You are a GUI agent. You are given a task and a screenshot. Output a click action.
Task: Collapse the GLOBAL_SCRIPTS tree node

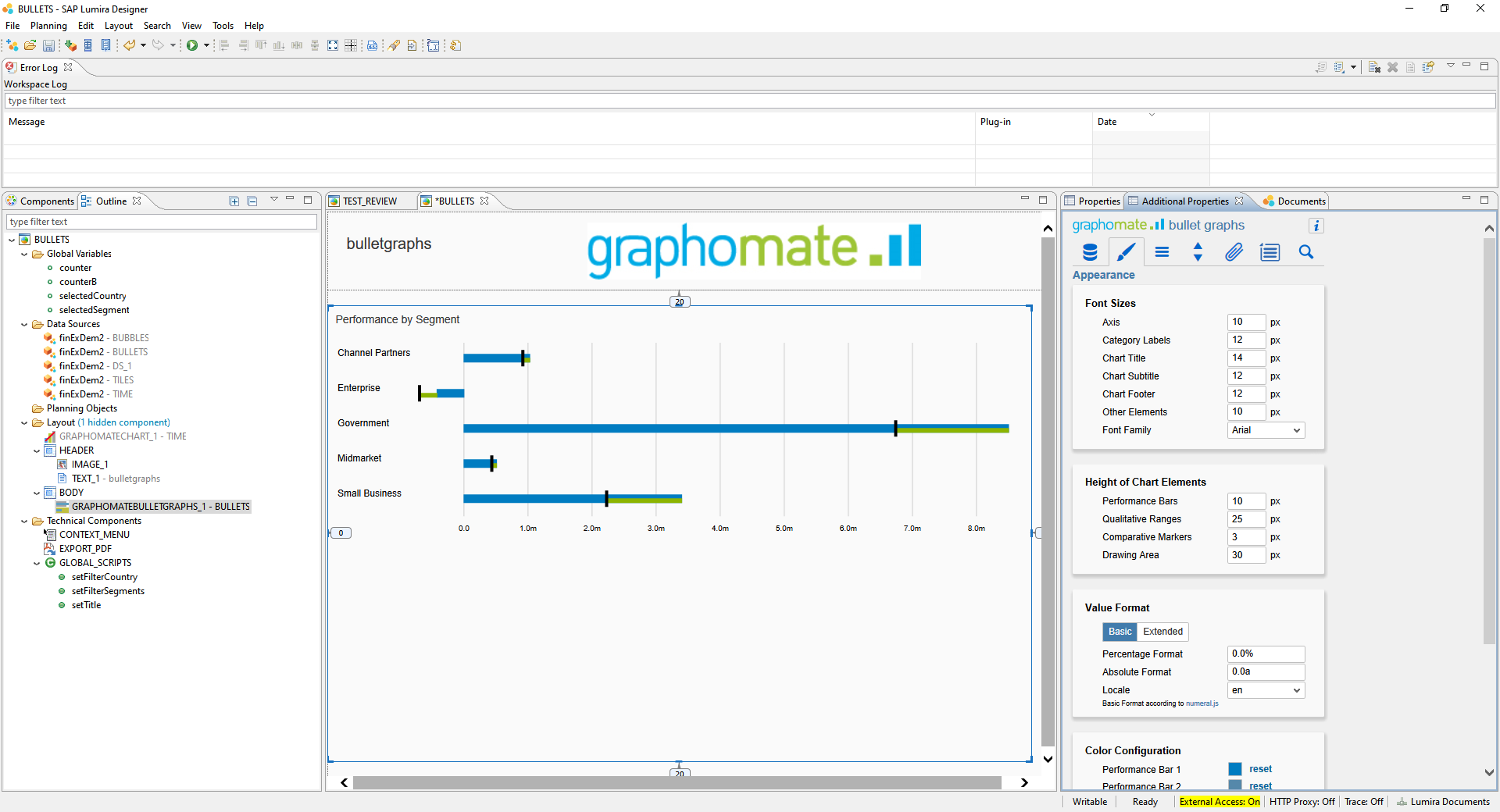37,563
